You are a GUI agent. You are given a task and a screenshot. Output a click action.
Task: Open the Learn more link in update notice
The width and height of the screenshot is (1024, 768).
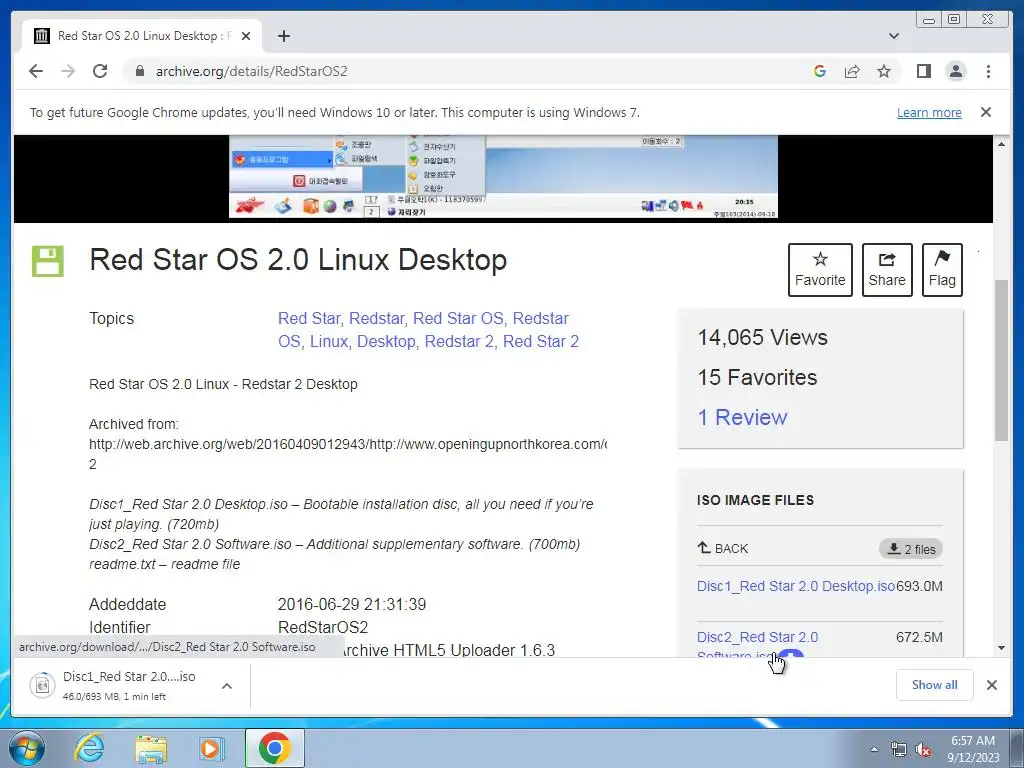tap(929, 112)
